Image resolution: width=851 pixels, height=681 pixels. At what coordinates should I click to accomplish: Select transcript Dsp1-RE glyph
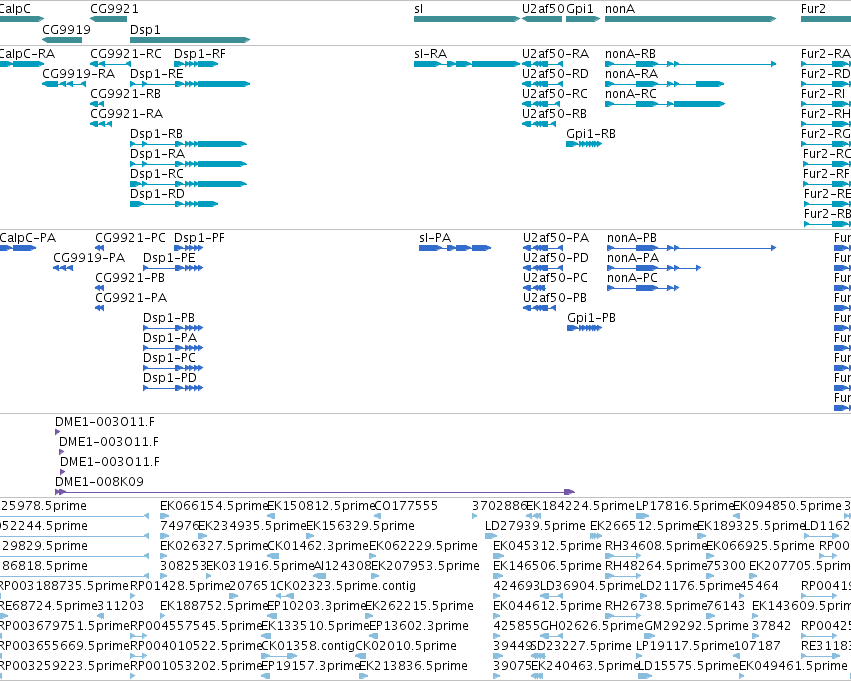click(190, 84)
